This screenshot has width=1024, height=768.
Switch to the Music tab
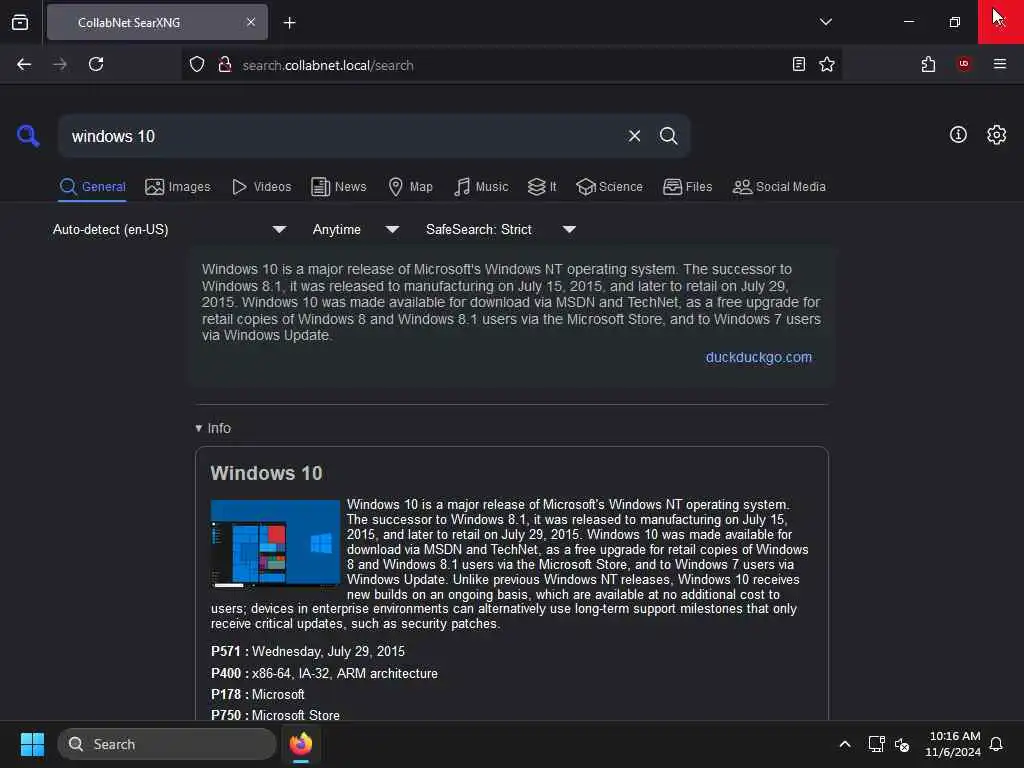tap(481, 187)
